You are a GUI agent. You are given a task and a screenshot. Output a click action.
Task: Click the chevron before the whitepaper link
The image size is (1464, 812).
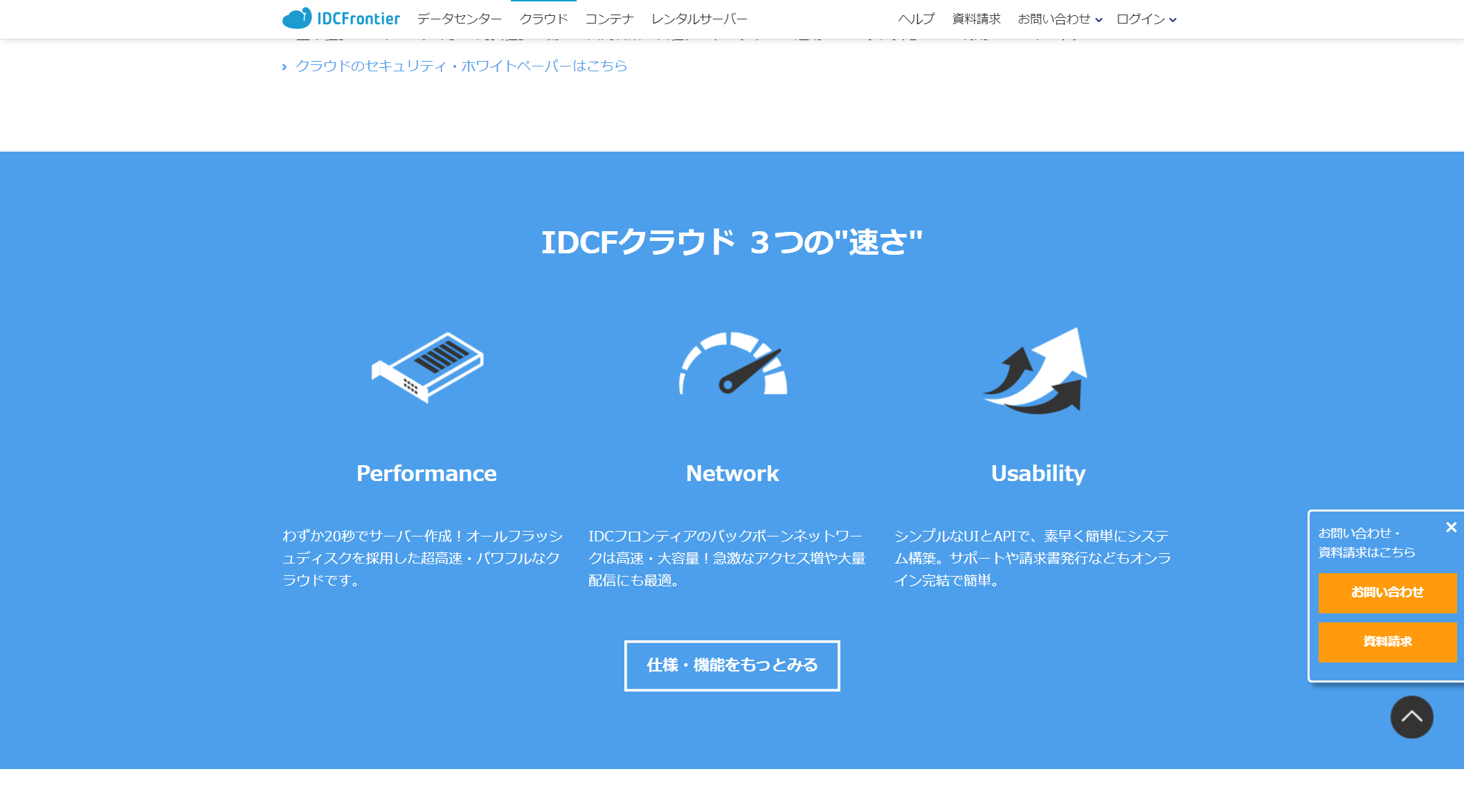(x=284, y=67)
